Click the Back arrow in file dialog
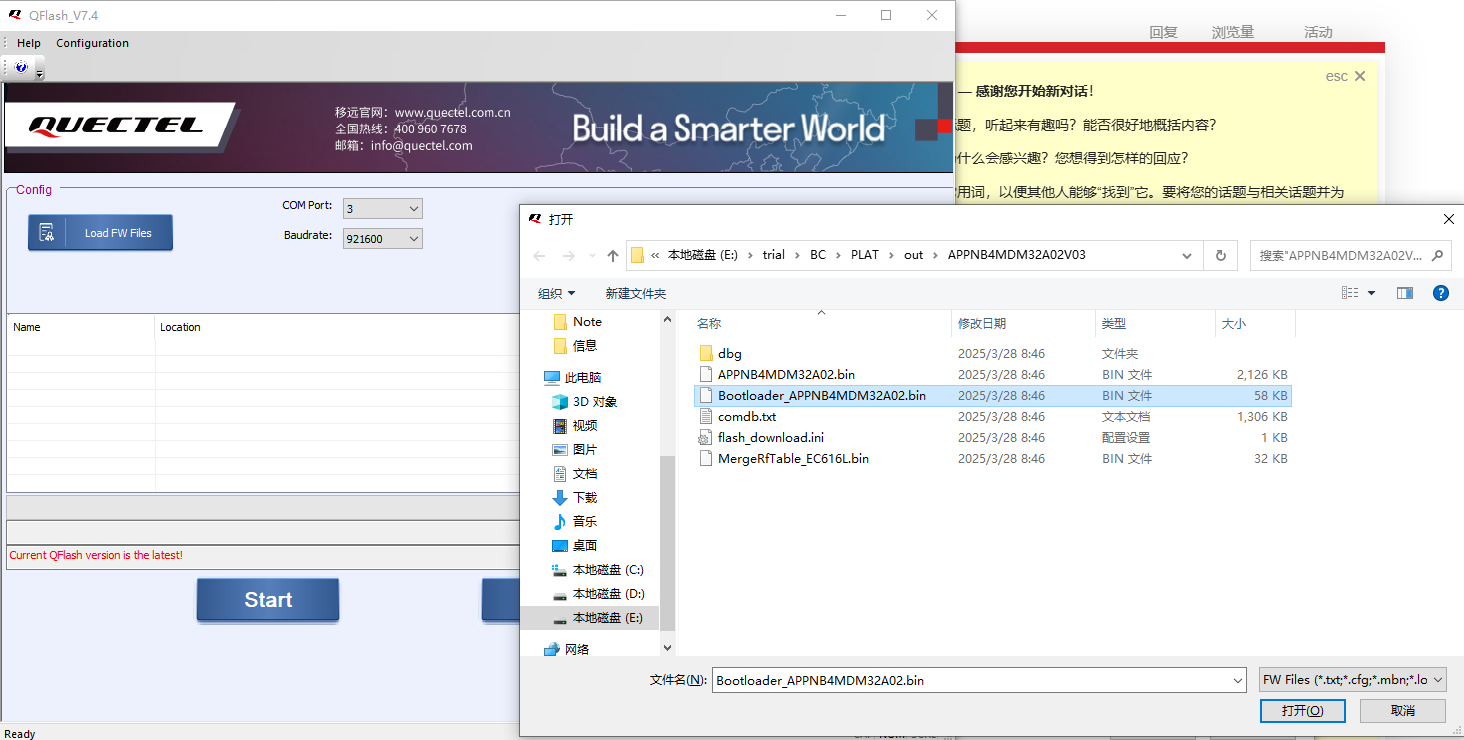 540,255
